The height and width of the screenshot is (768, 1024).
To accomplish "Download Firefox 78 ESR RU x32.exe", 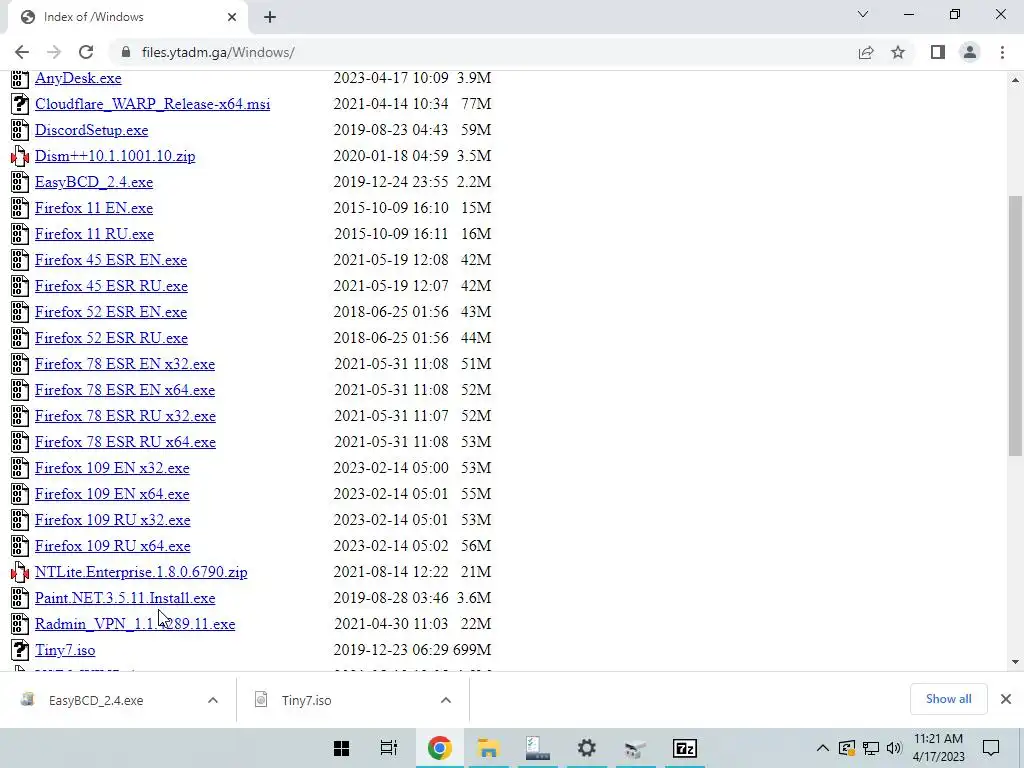I will pos(125,416).
